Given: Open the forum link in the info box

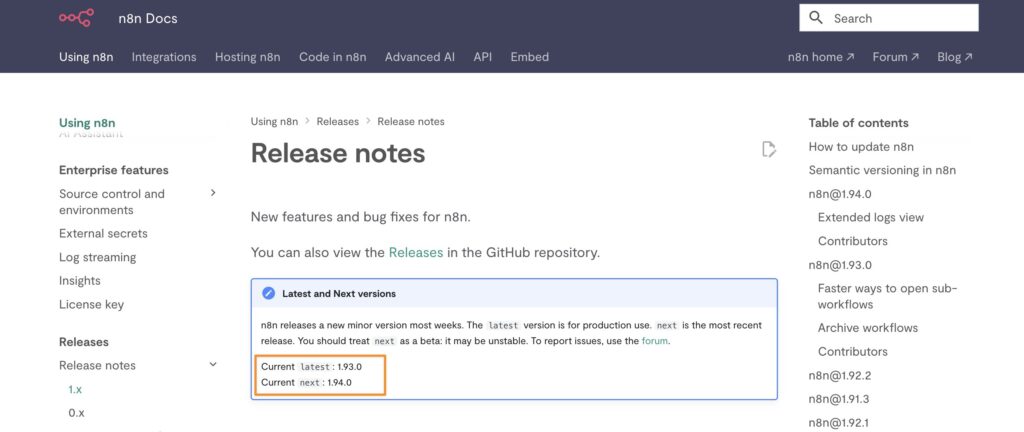Looking at the screenshot, I should 655,341.
